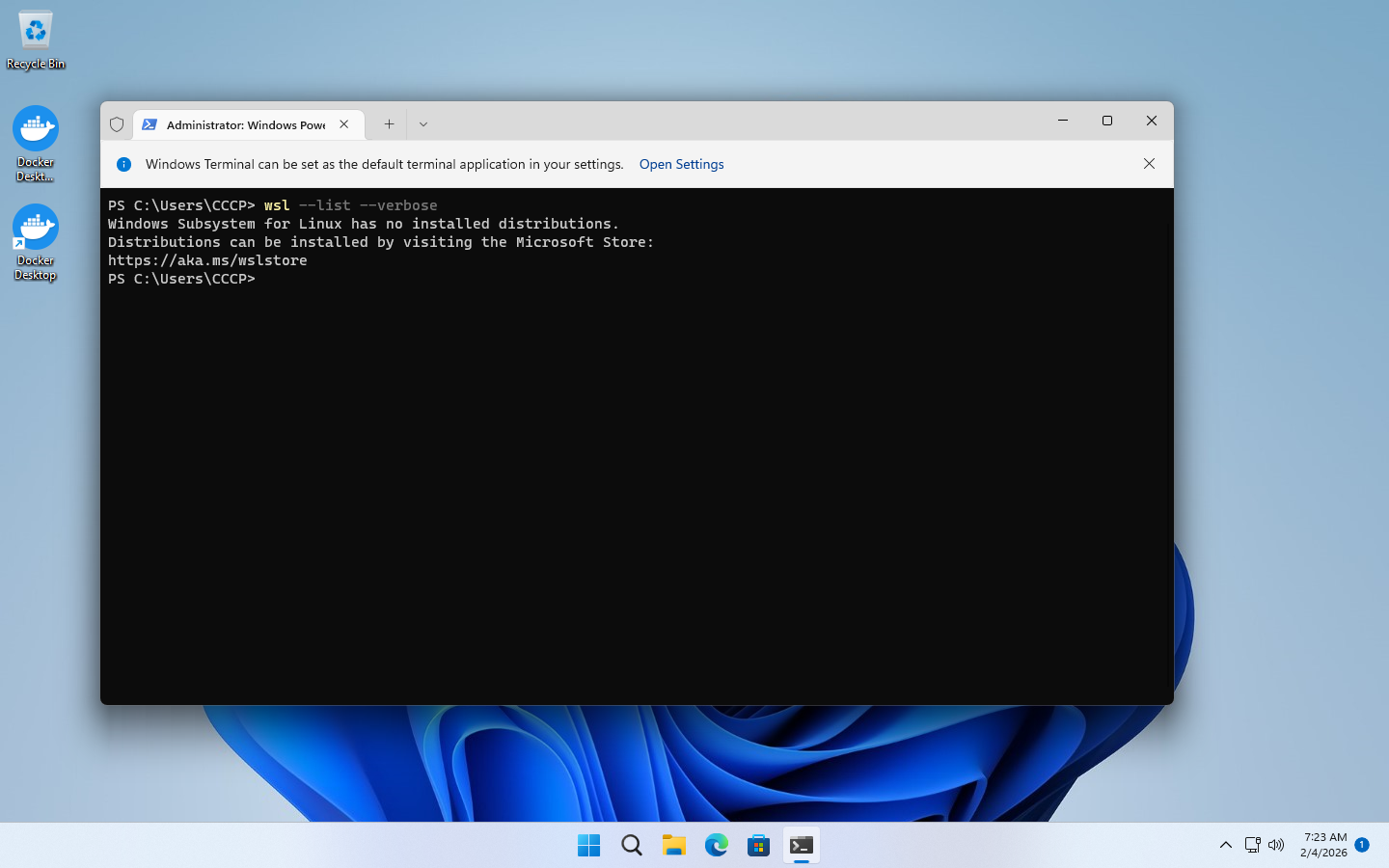Show hidden system tray icons
The height and width of the screenshot is (868, 1389).
(1225, 845)
